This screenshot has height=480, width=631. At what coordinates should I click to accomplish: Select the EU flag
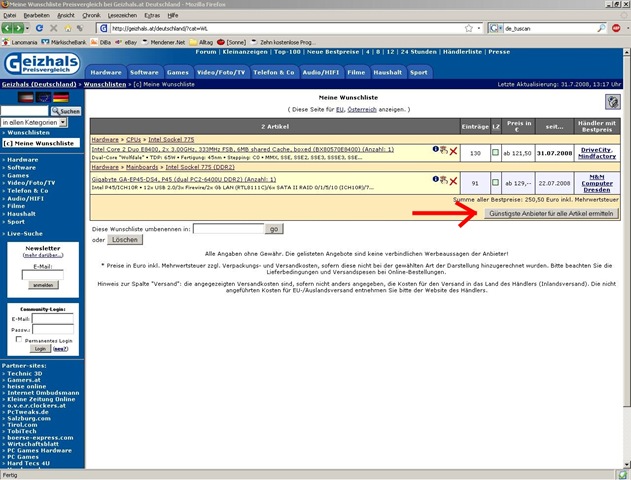(43, 97)
